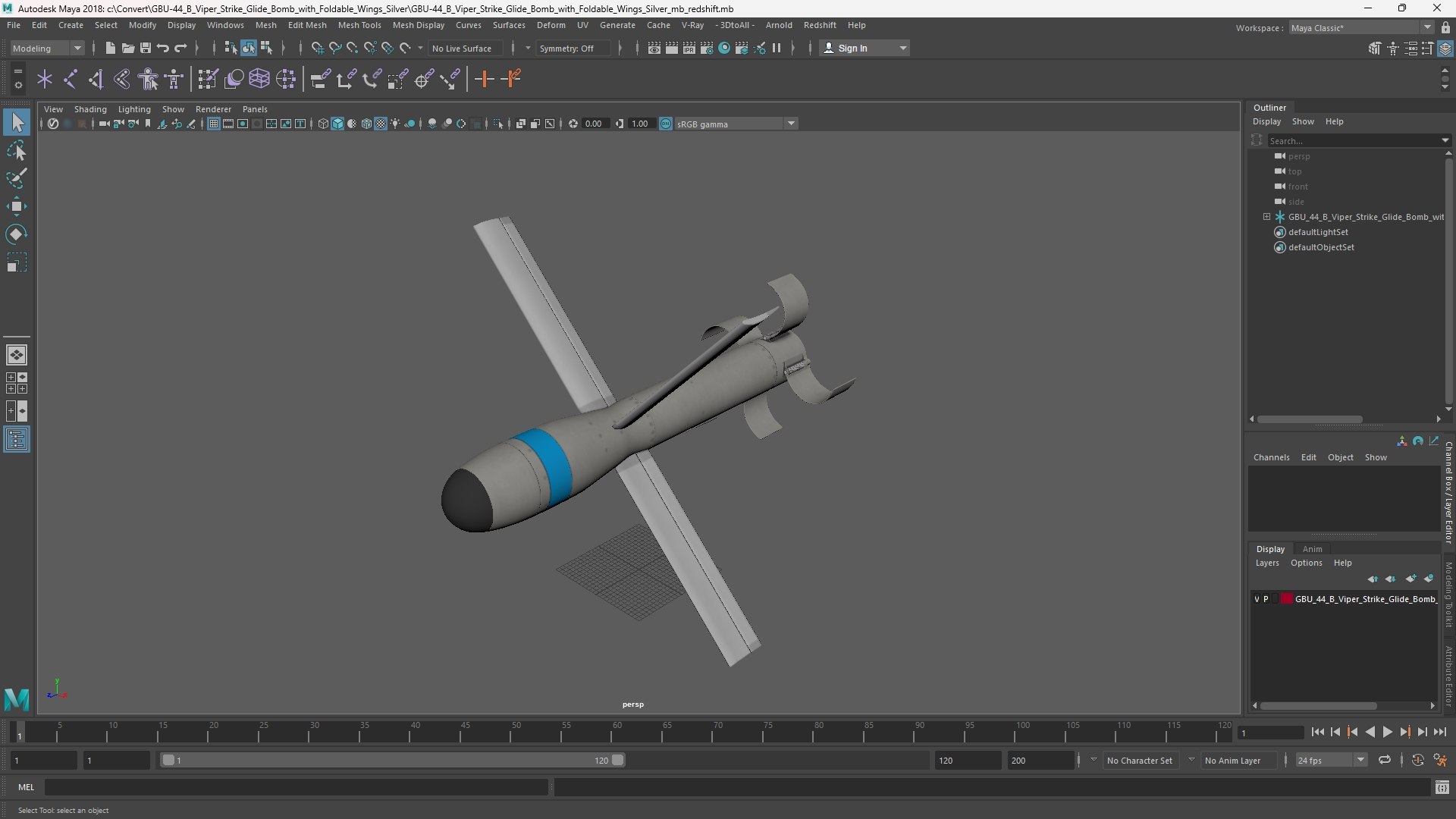Activate the Lasso select tool

point(17,150)
